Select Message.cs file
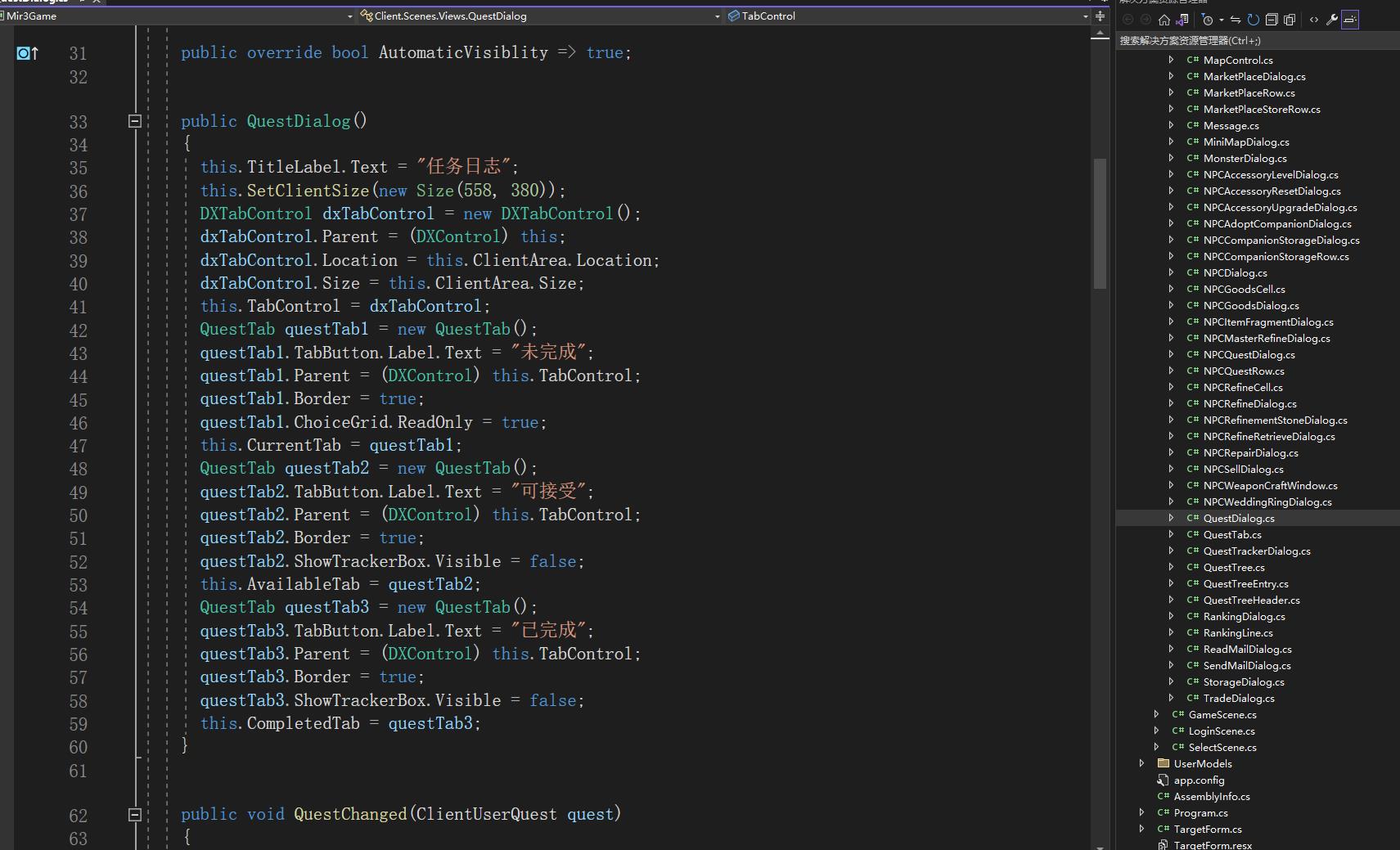Viewport: 1400px width, 850px height. pyautogui.click(x=1231, y=125)
